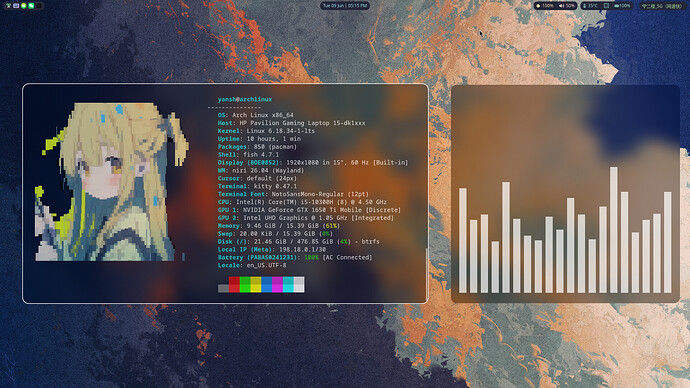Click the brightness 100% indicator

click(x=545, y=6)
